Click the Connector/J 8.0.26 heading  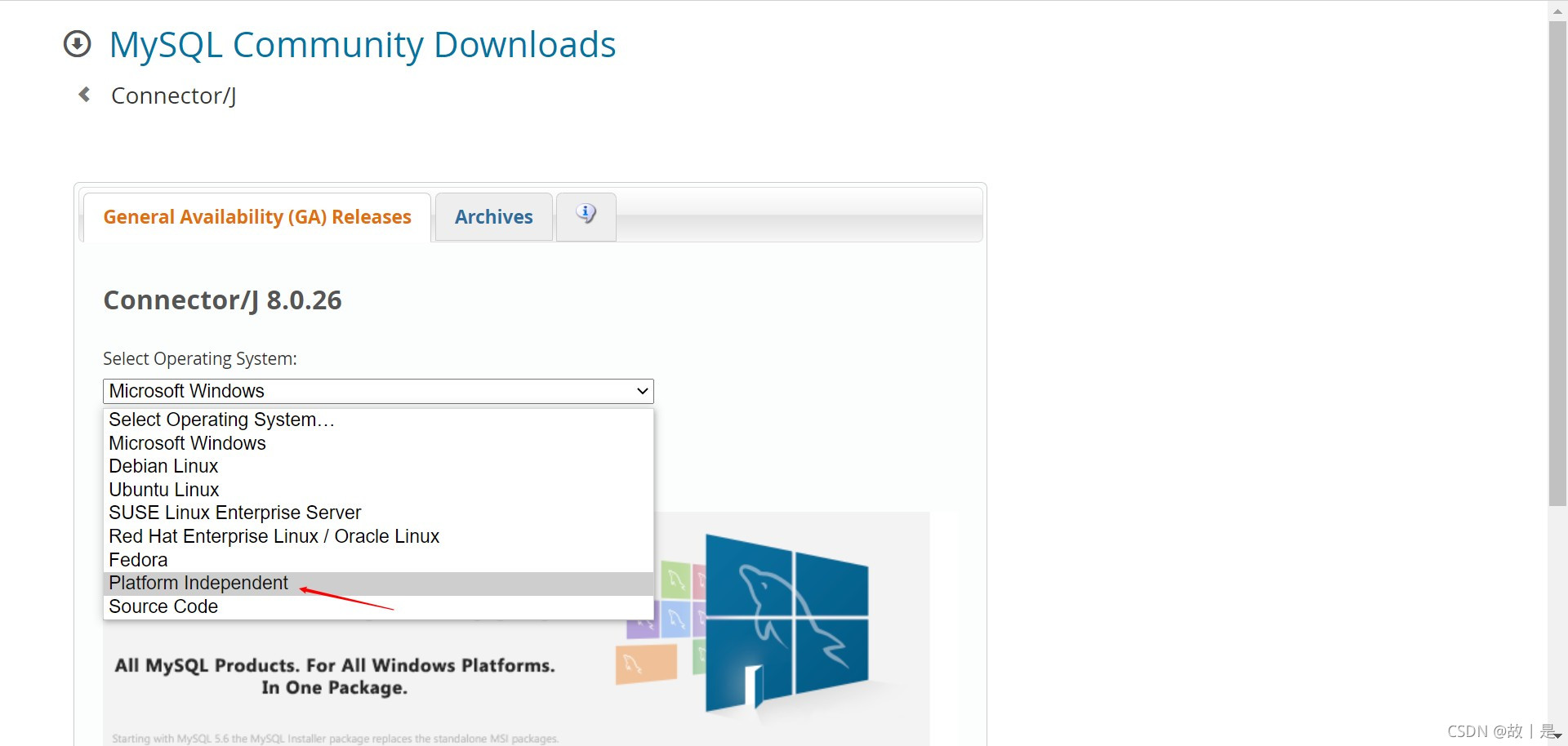[x=222, y=300]
